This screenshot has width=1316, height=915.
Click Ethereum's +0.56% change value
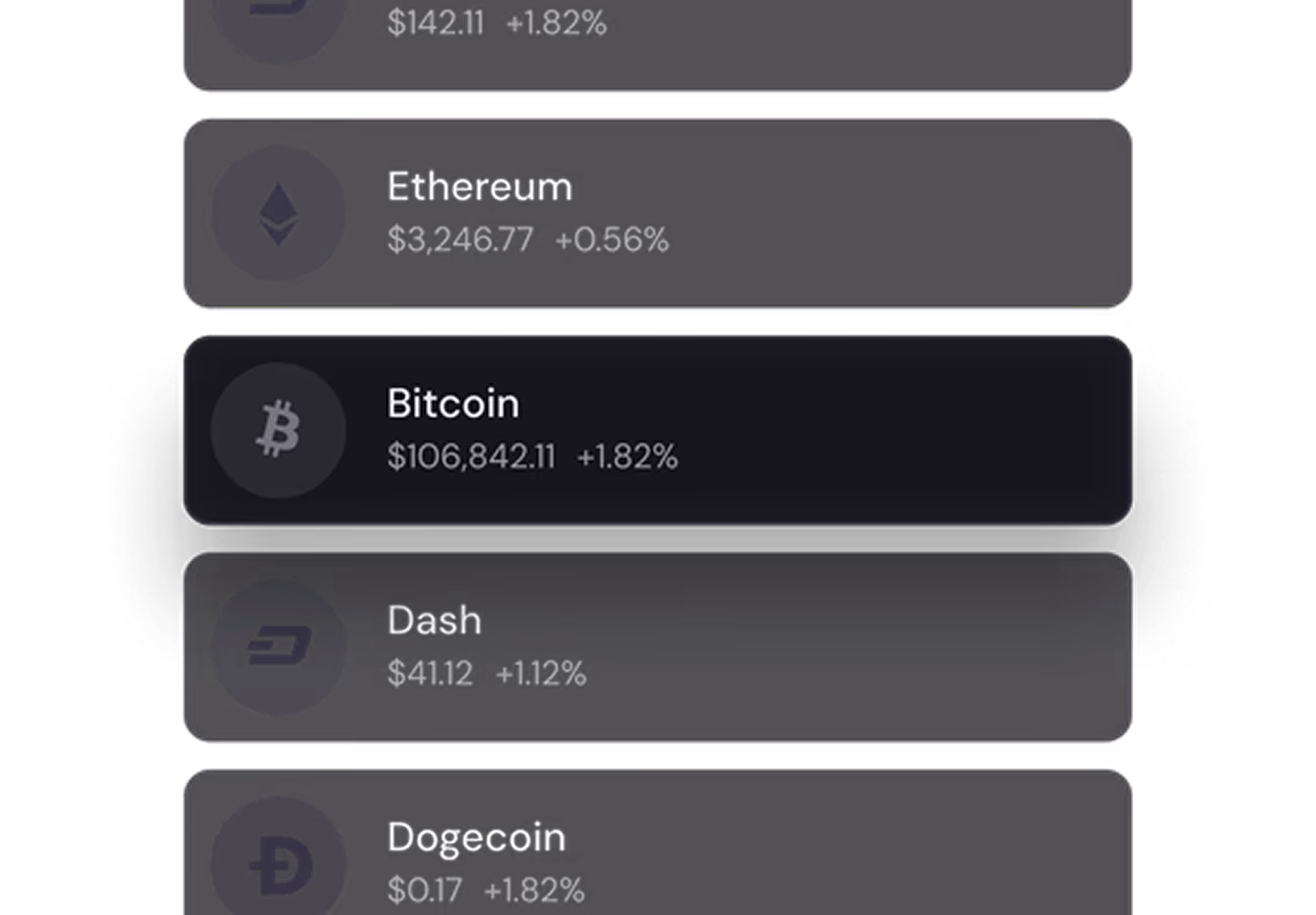(611, 240)
